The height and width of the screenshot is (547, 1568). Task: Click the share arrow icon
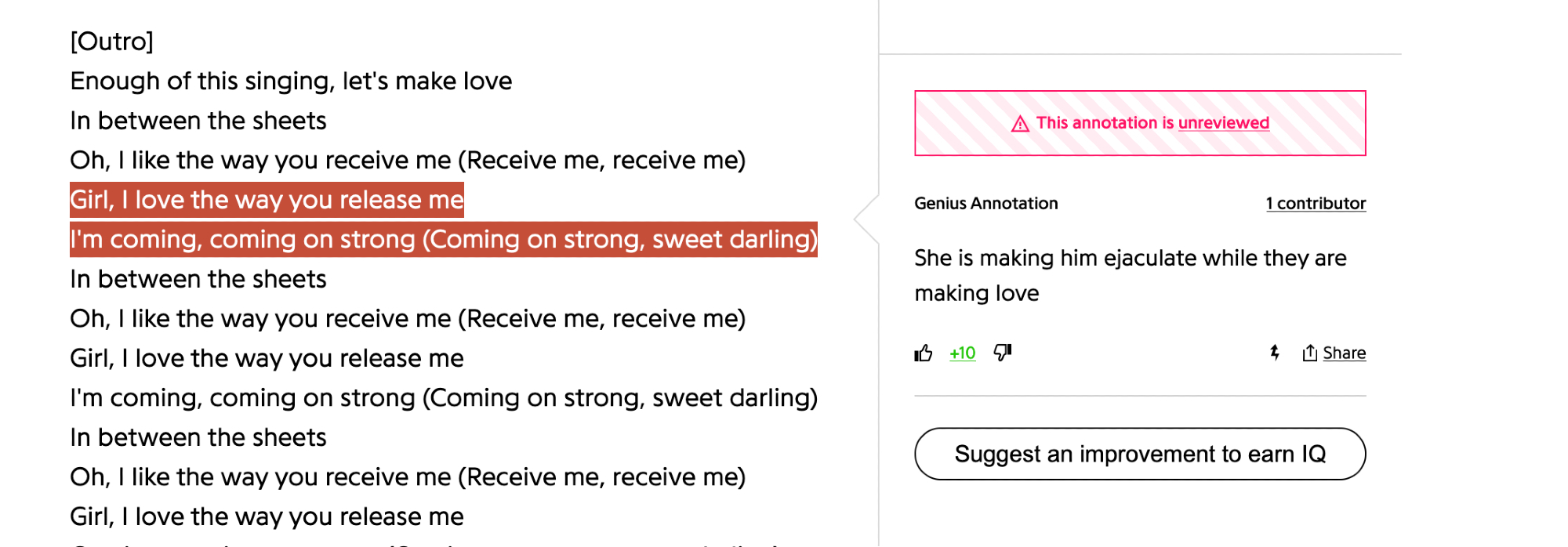tap(1309, 353)
